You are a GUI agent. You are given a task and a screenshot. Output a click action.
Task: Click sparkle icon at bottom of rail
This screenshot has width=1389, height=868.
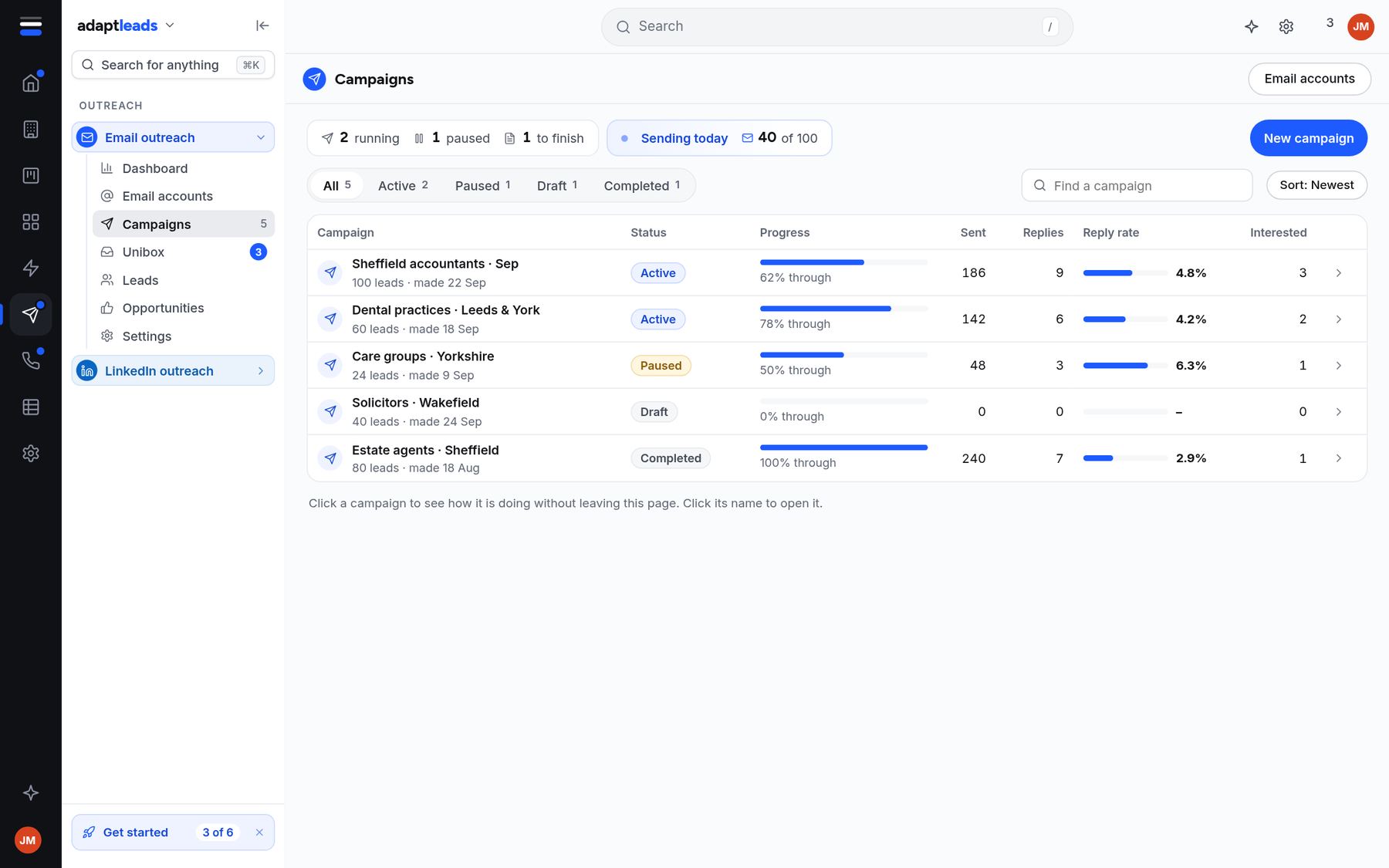(31, 792)
